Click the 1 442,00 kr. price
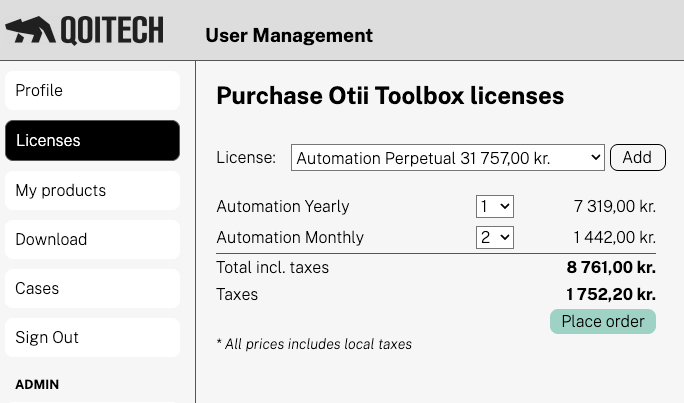This screenshot has height=403, width=684. tap(615, 237)
